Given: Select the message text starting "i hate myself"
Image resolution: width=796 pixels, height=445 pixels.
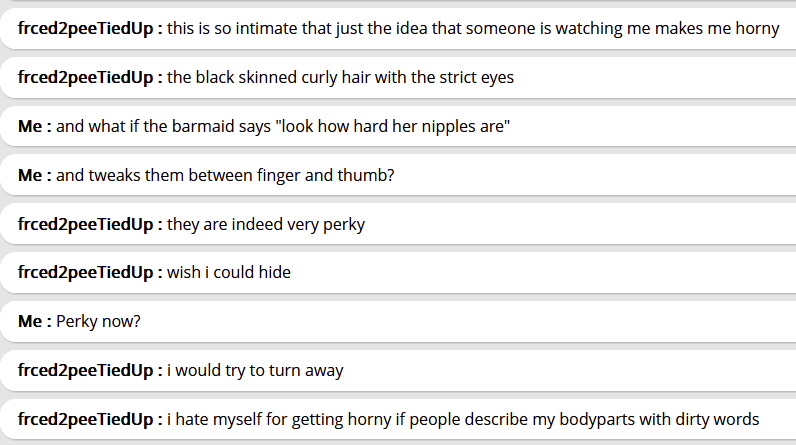Looking at the screenshot, I should click(463, 419).
